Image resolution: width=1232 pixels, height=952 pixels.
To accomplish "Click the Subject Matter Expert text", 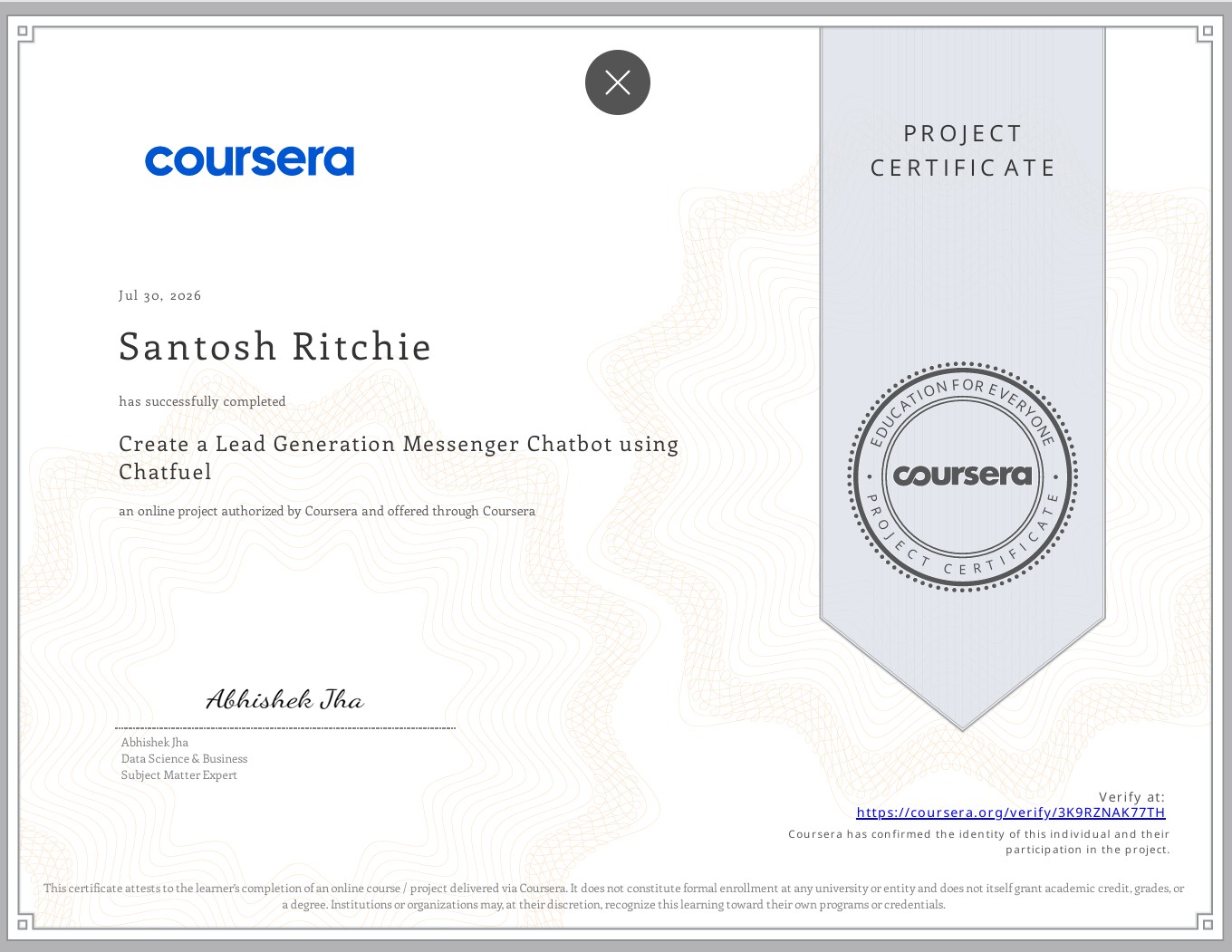I will pos(179,774).
